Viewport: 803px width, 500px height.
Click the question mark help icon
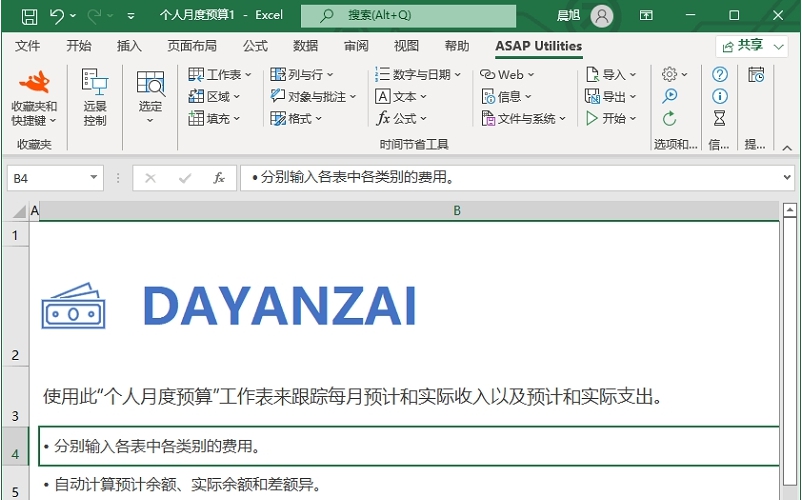tap(720, 74)
